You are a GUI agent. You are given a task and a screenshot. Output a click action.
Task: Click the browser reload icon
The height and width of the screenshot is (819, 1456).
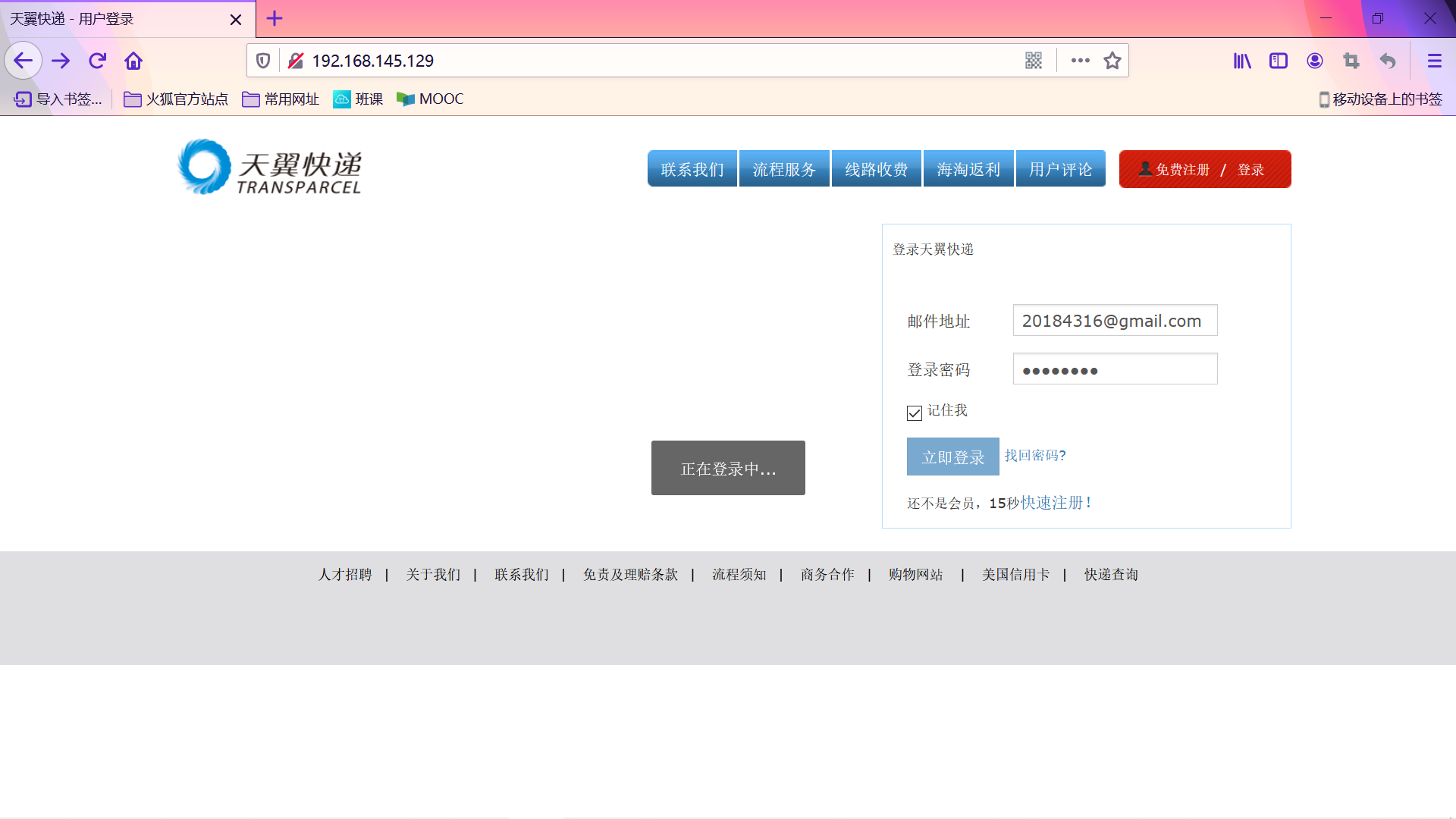97,61
